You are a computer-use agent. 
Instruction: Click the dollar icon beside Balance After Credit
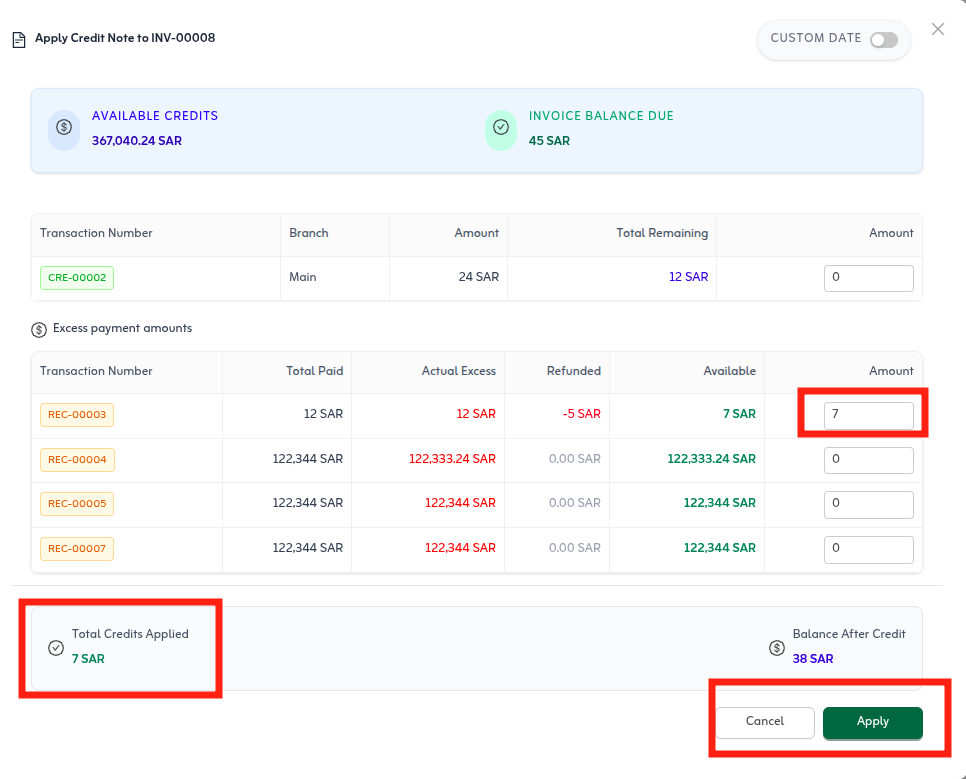pyautogui.click(x=777, y=648)
